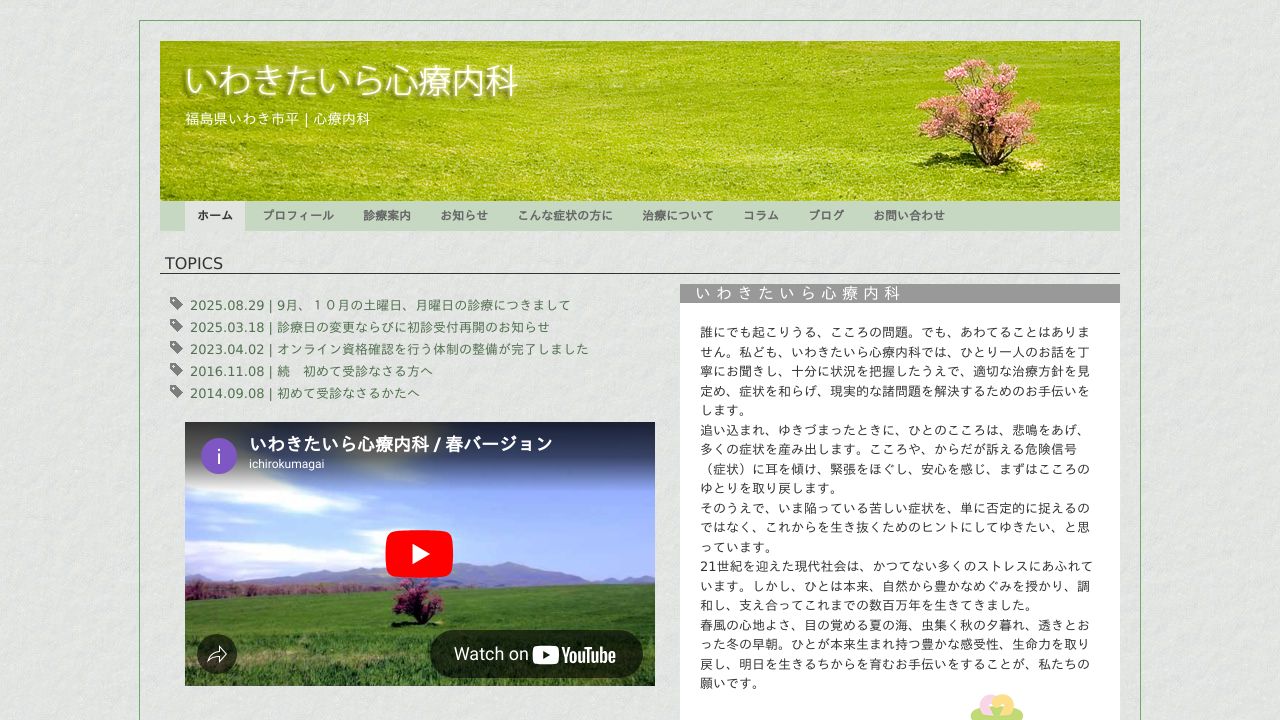Click the YouTube logo in Watch on YouTube
The image size is (1280, 720).
click(x=546, y=654)
